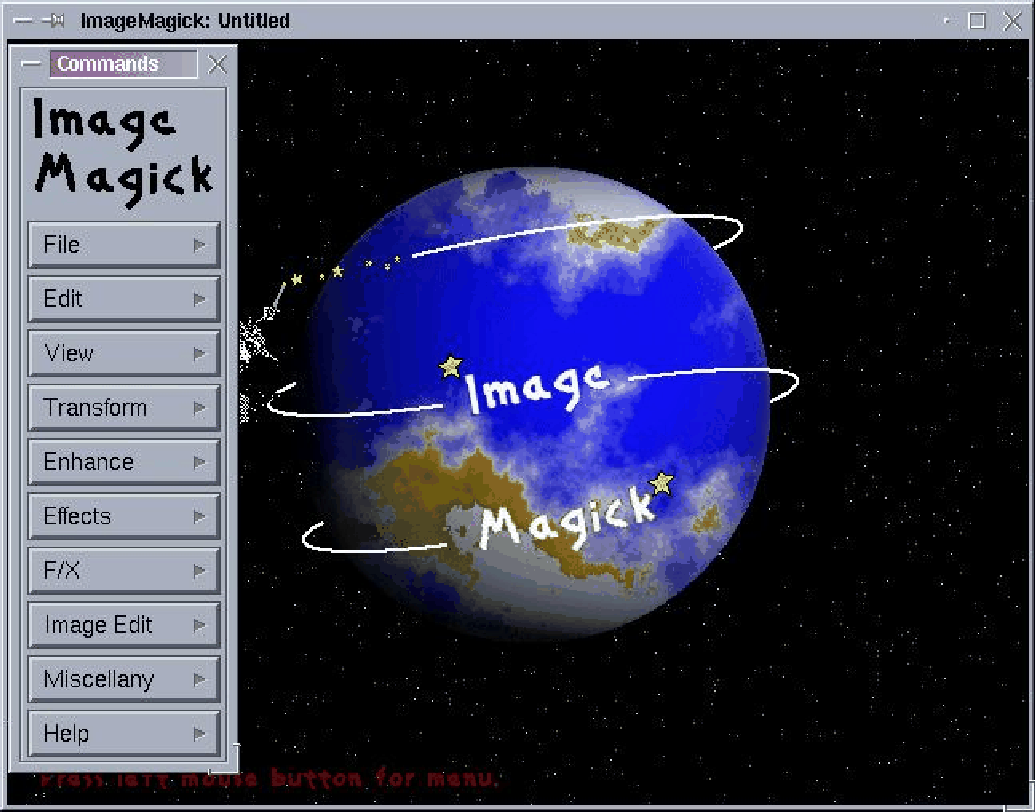Minimize the ImageMagick window with dot button
This screenshot has height=812, width=1035.
[x=947, y=21]
